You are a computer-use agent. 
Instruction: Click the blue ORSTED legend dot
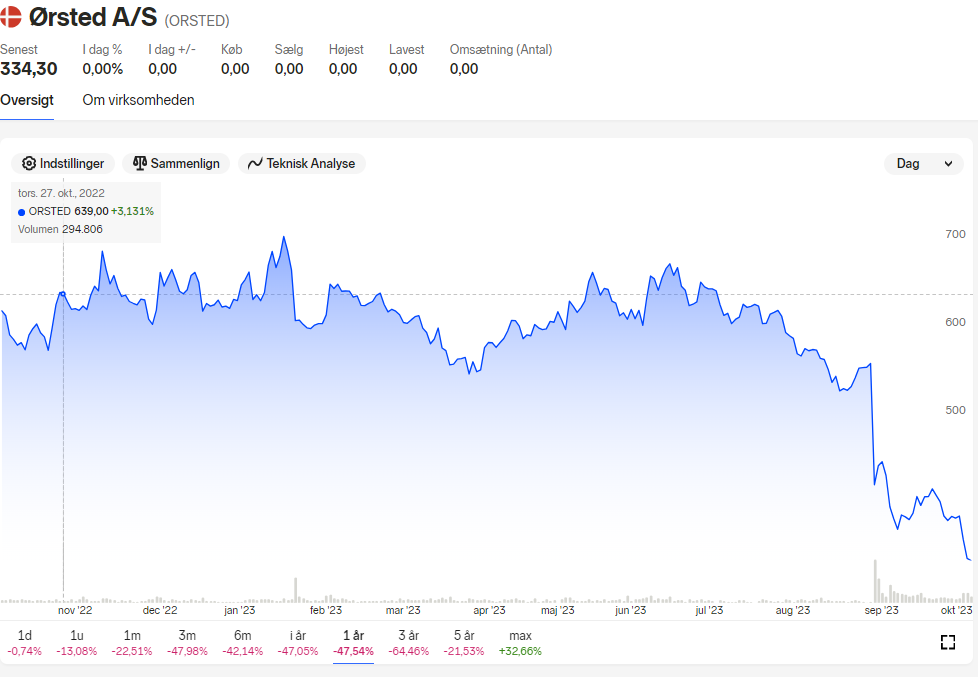[22, 212]
